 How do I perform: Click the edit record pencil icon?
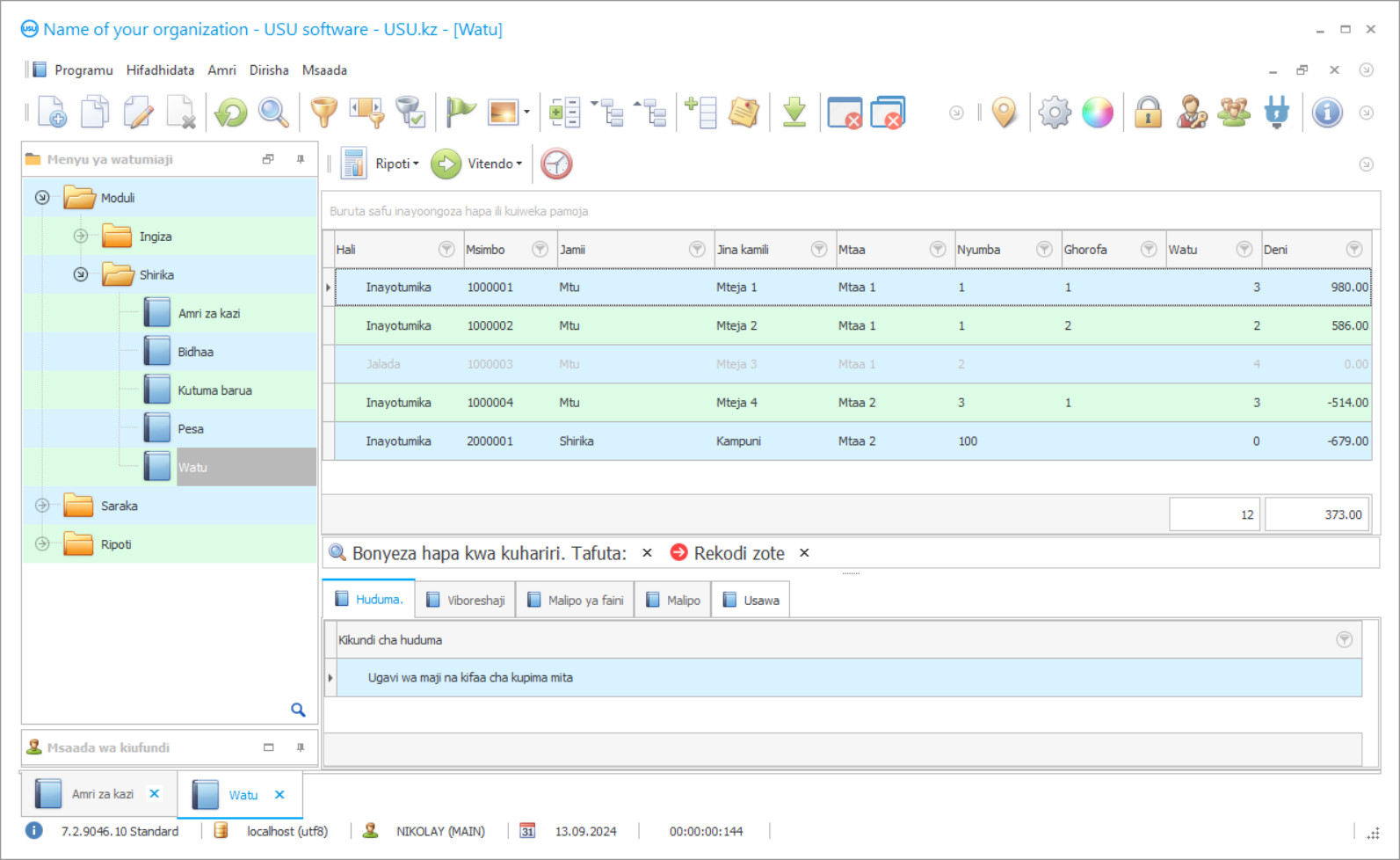pos(138,113)
